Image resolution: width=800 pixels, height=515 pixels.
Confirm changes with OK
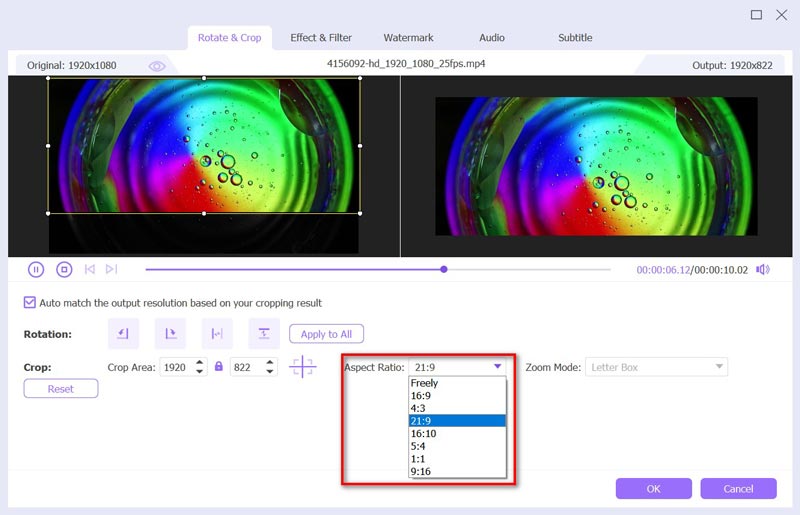[x=654, y=488]
